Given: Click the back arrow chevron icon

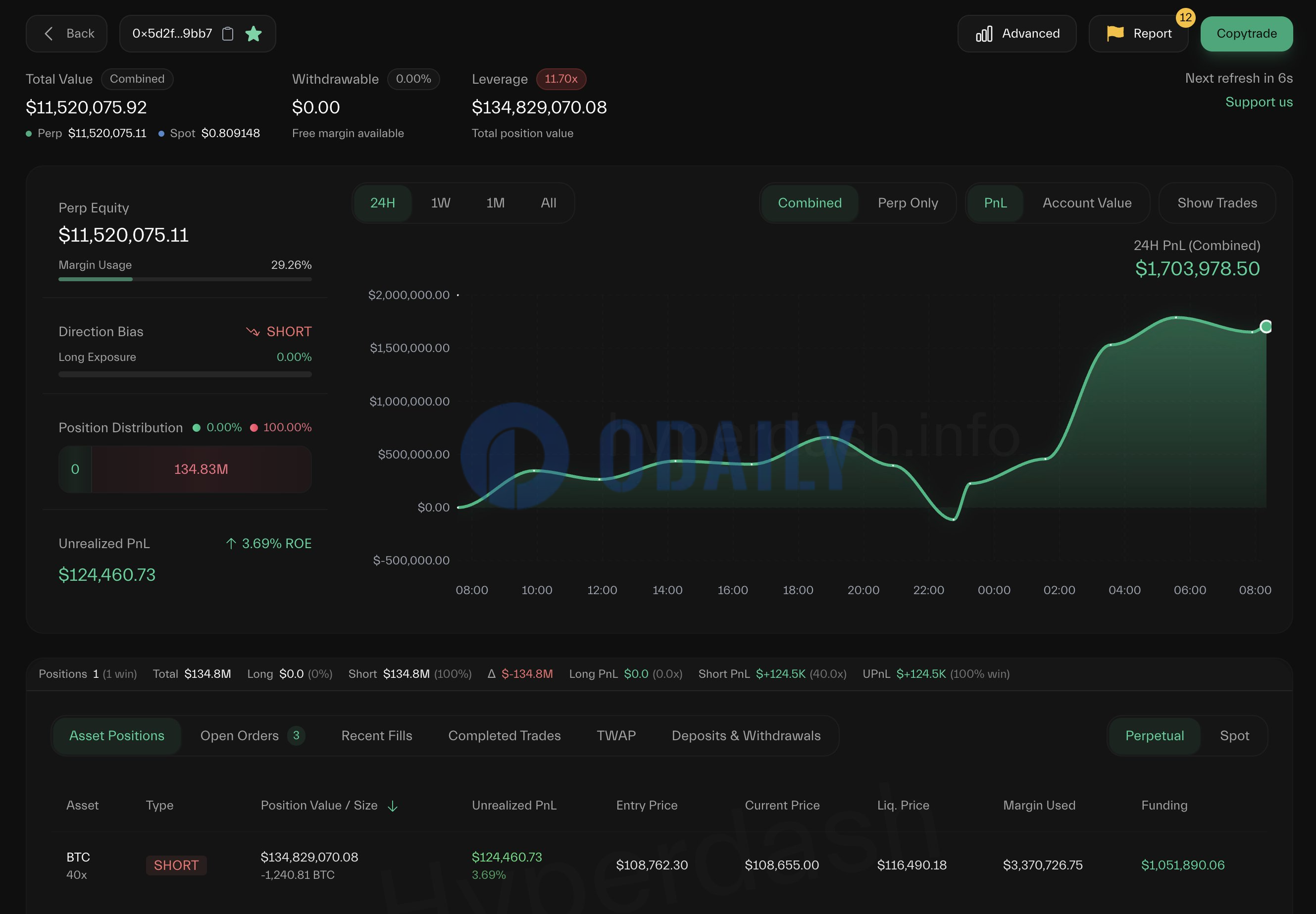Looking at the screenshot, I should click(49, 34).
